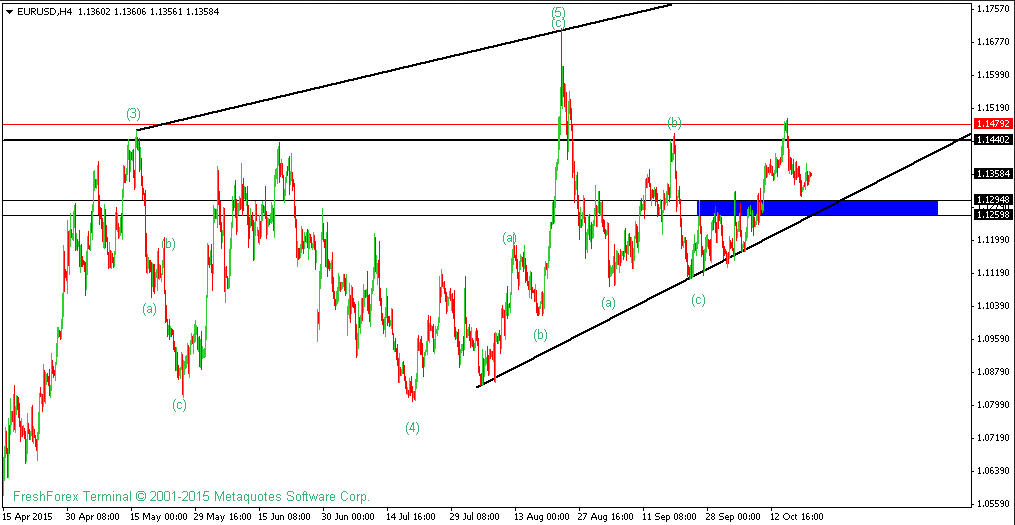Click the 15 May 00:00 time label
This screenshot has height=525, width=1015.
(x=158, y=517)
